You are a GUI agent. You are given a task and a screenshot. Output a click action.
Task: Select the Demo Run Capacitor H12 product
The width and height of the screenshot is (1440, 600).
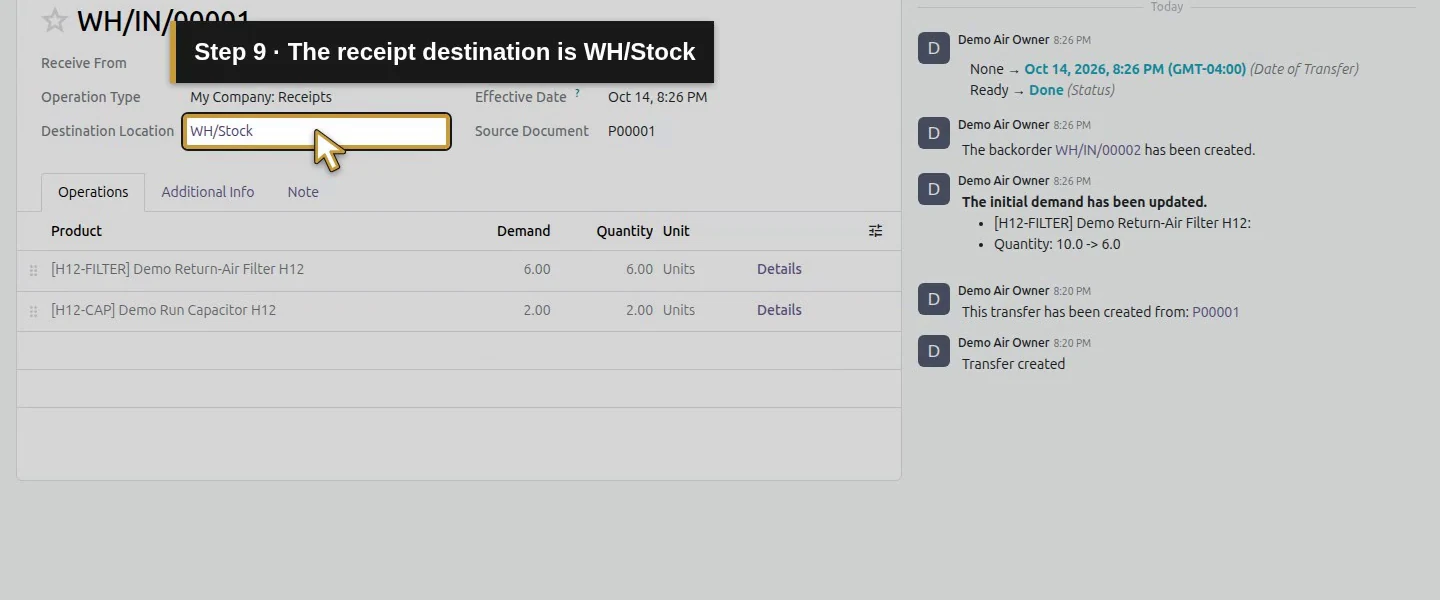(x=164, y=310)
